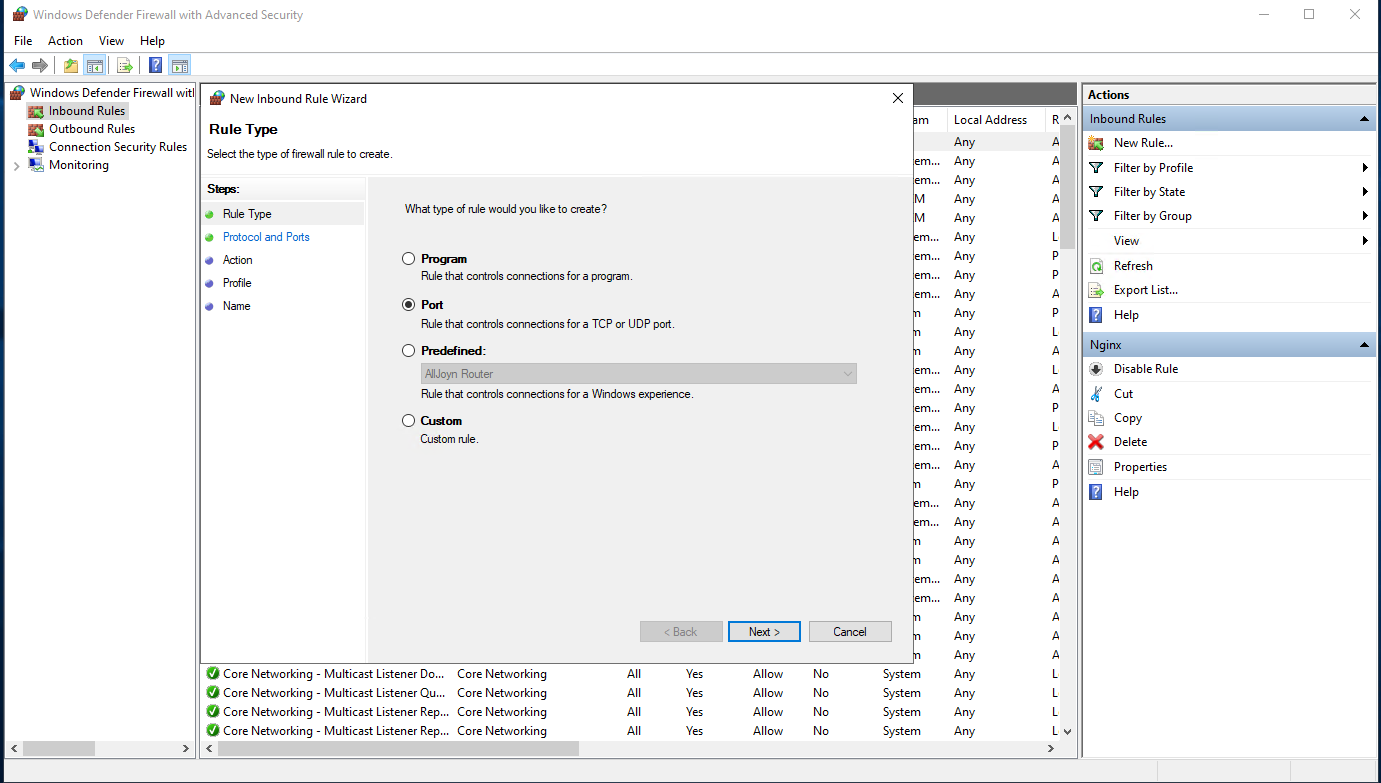
Task: Click Cut in Nginx actions
Action: (1123, 394)
